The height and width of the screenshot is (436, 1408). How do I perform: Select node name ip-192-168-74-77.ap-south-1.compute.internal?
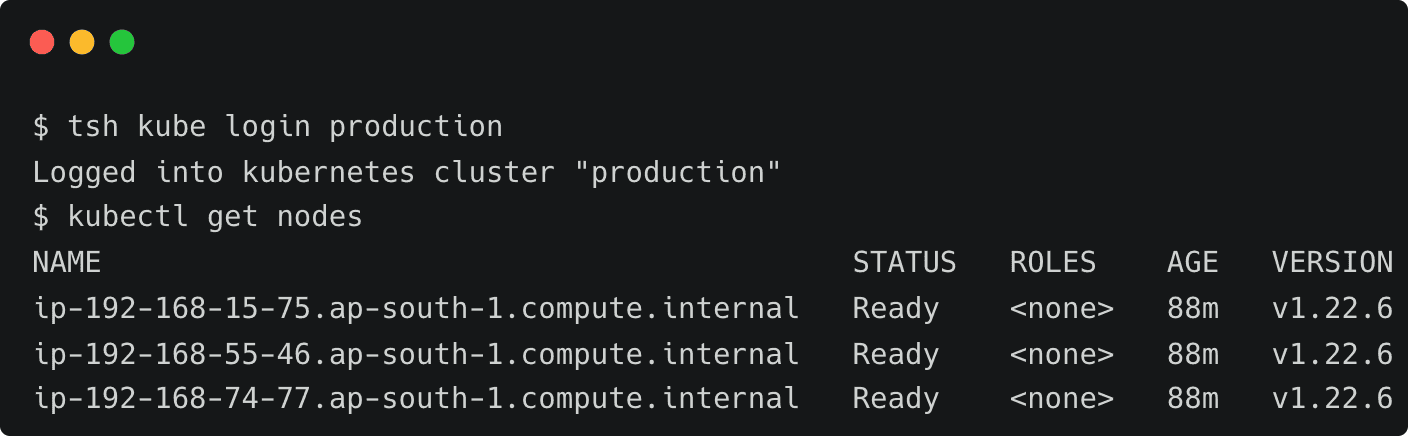[x=416, y=399]
